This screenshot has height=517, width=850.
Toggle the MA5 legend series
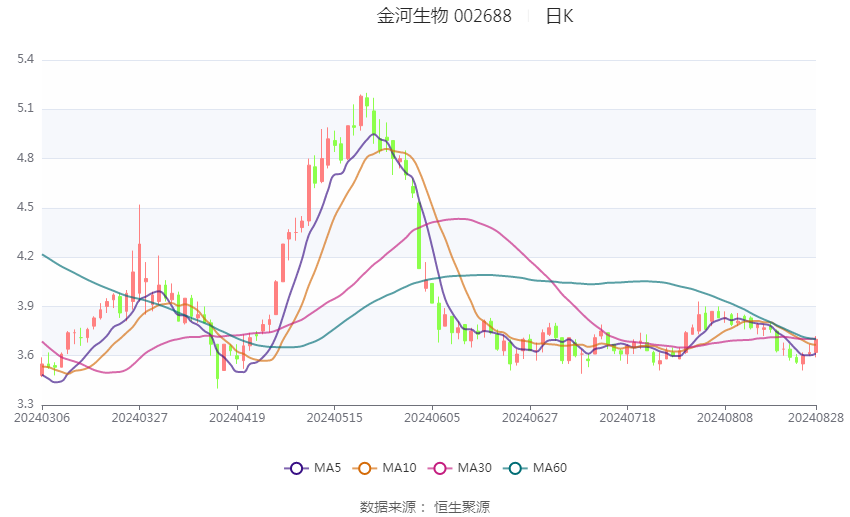313,468
